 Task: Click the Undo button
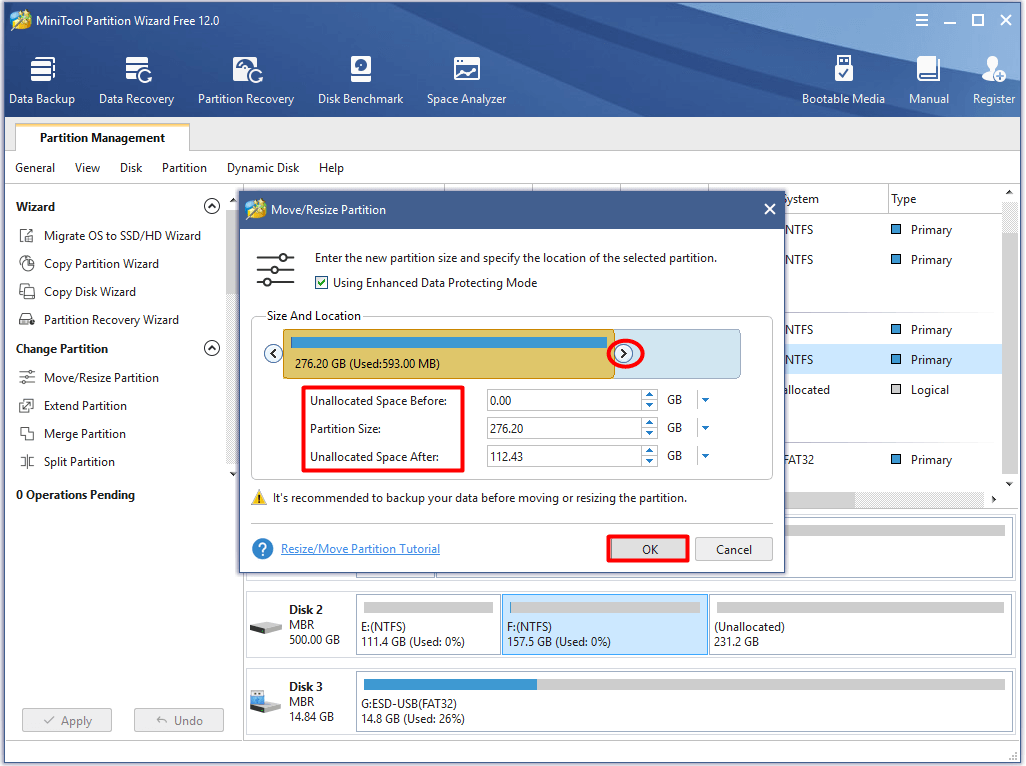coord(179,721)
